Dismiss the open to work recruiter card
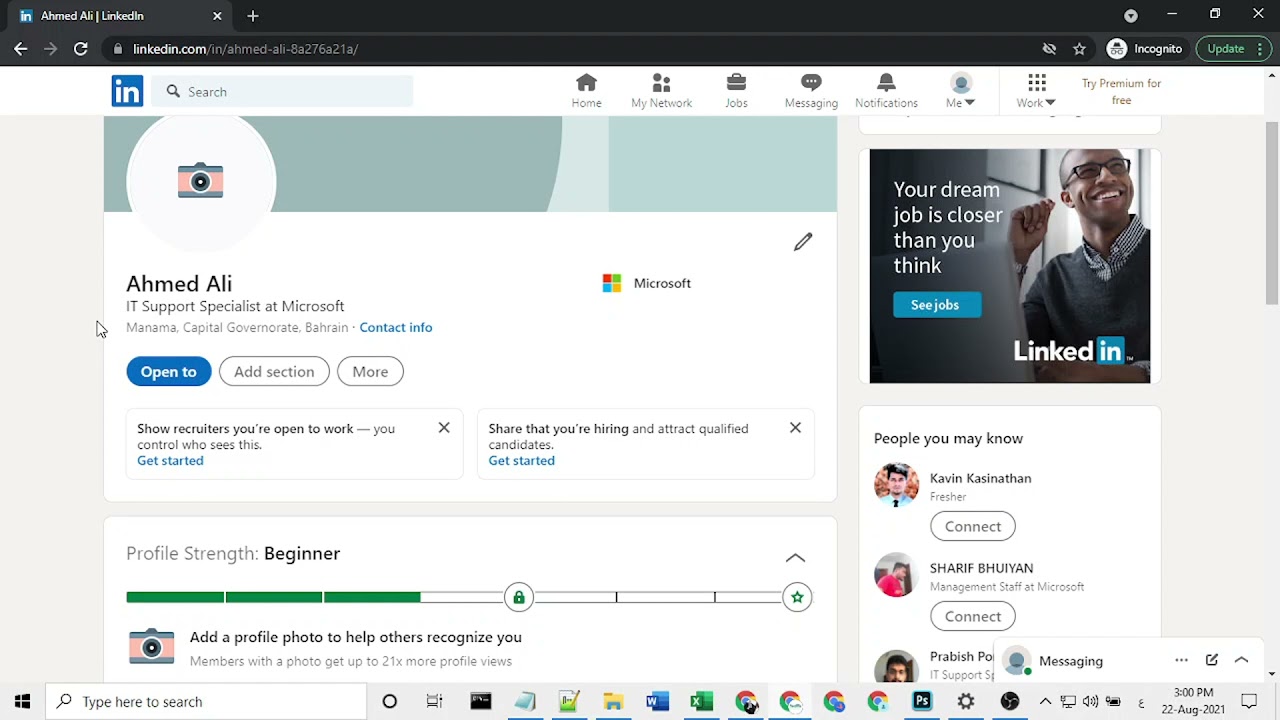 (x=444, y=428)
